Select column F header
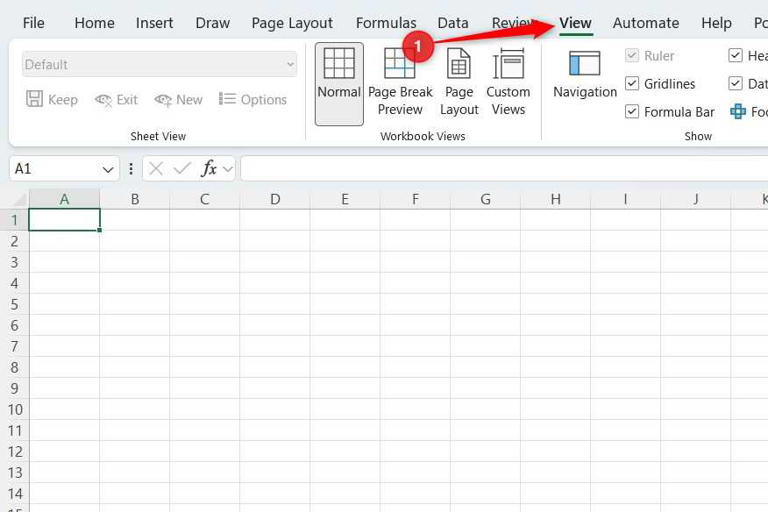This screenshot has height=512, width=768. 415,199
